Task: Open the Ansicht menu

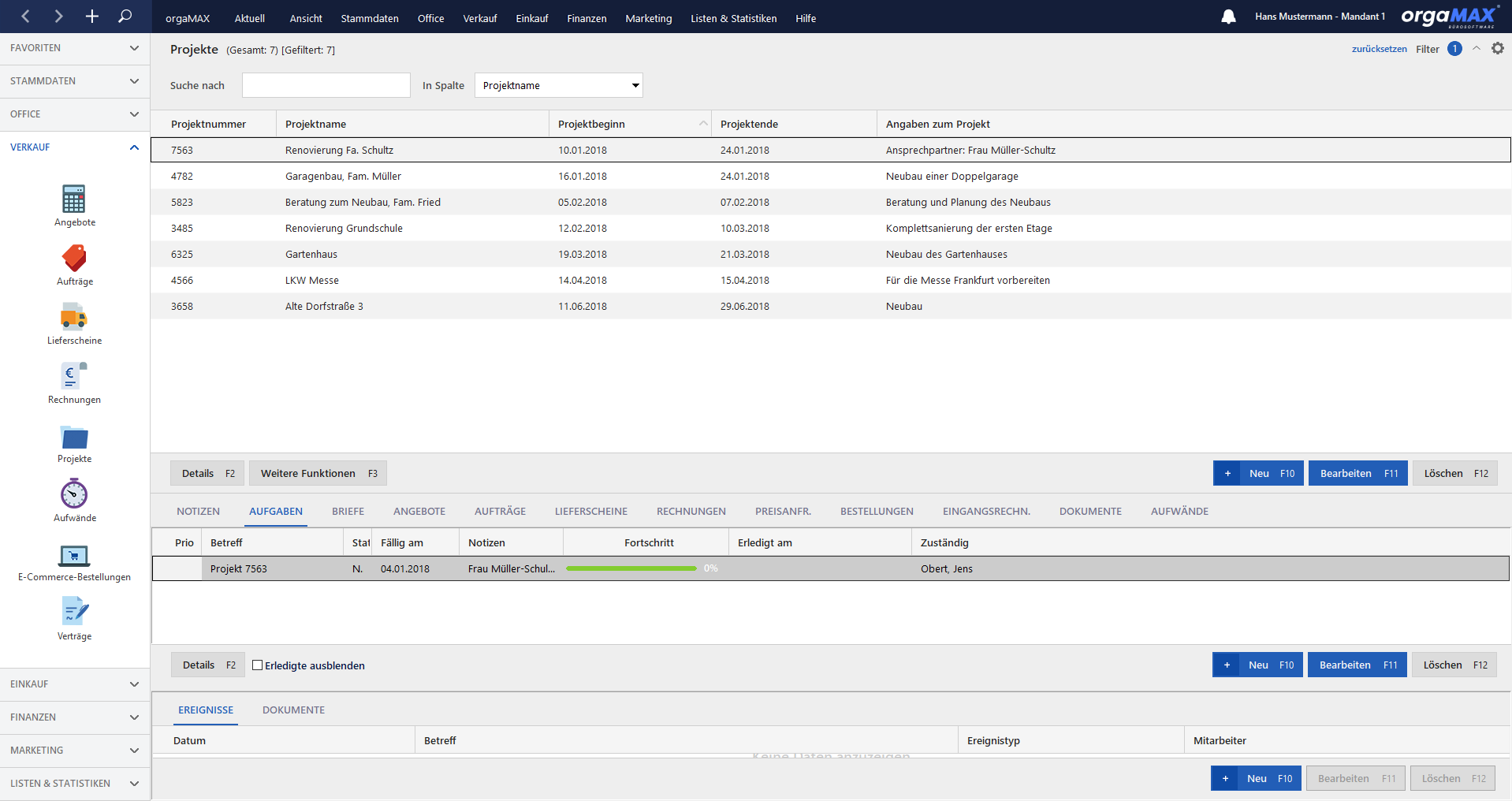Action: coord(306,18)
